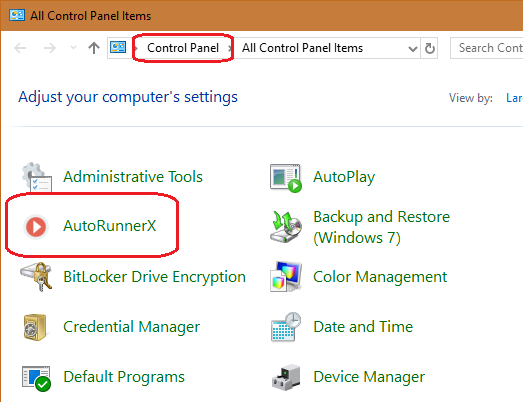Screen dimensions: 523x402
Task: Open the AutoPlay icon
Action: click(286, 178)
